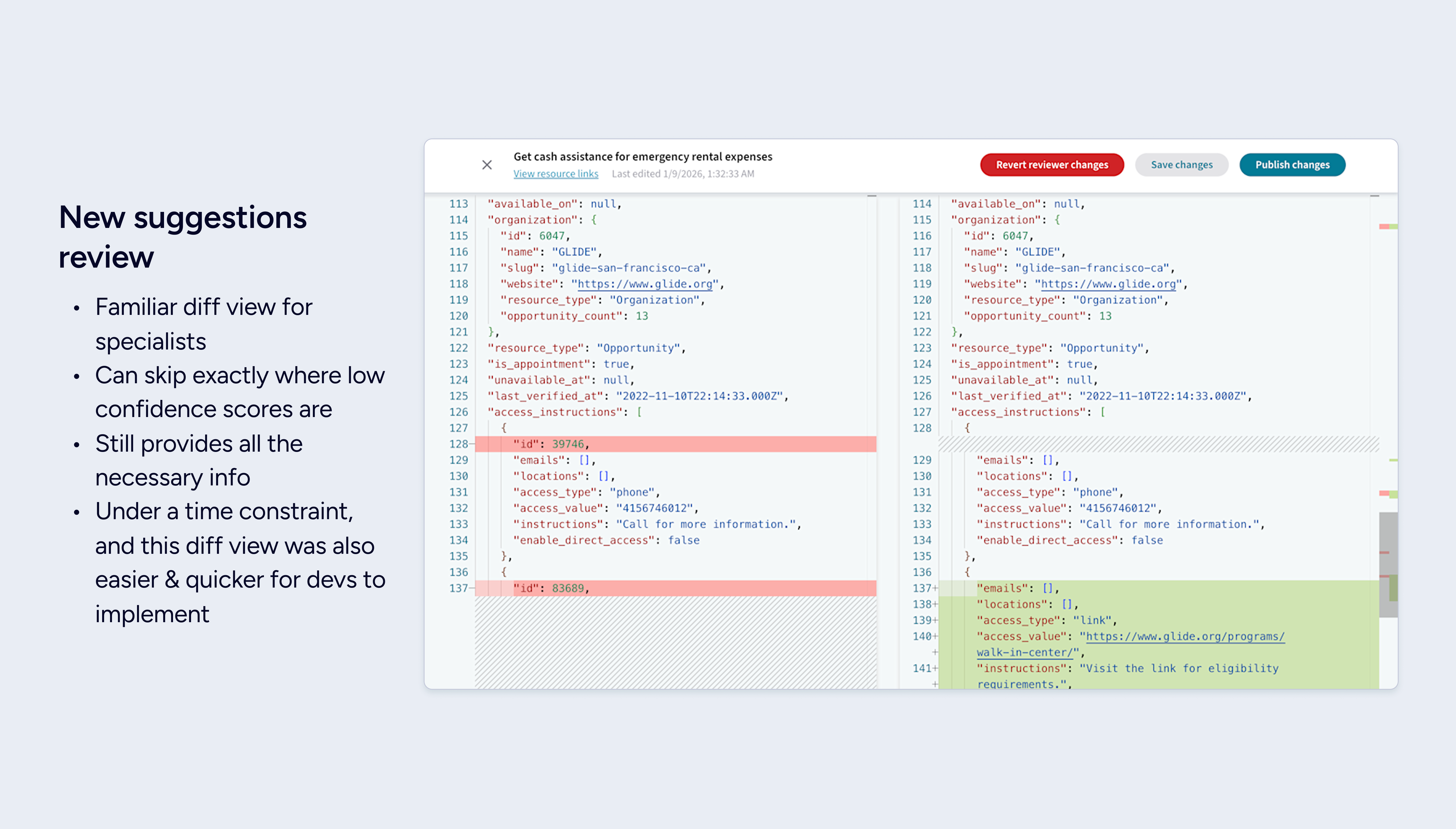The image size is (1456, 829).
Task: Click the "name": "GLIDE" line in left pane
Action: pos(551,252)
